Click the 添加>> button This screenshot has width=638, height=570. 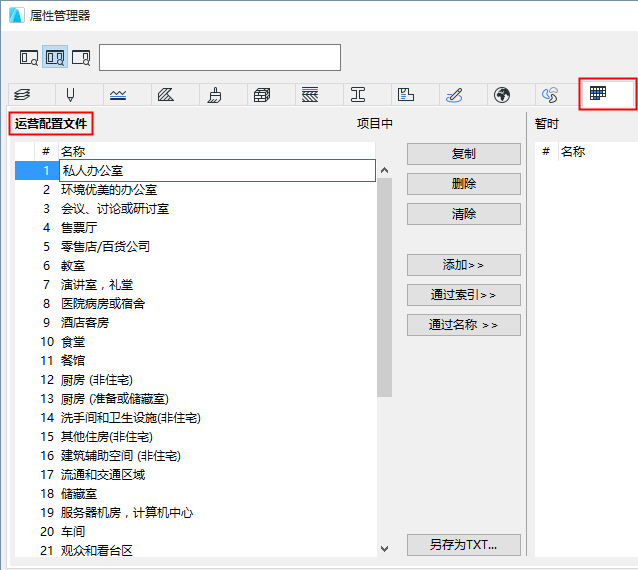[463, 265]
